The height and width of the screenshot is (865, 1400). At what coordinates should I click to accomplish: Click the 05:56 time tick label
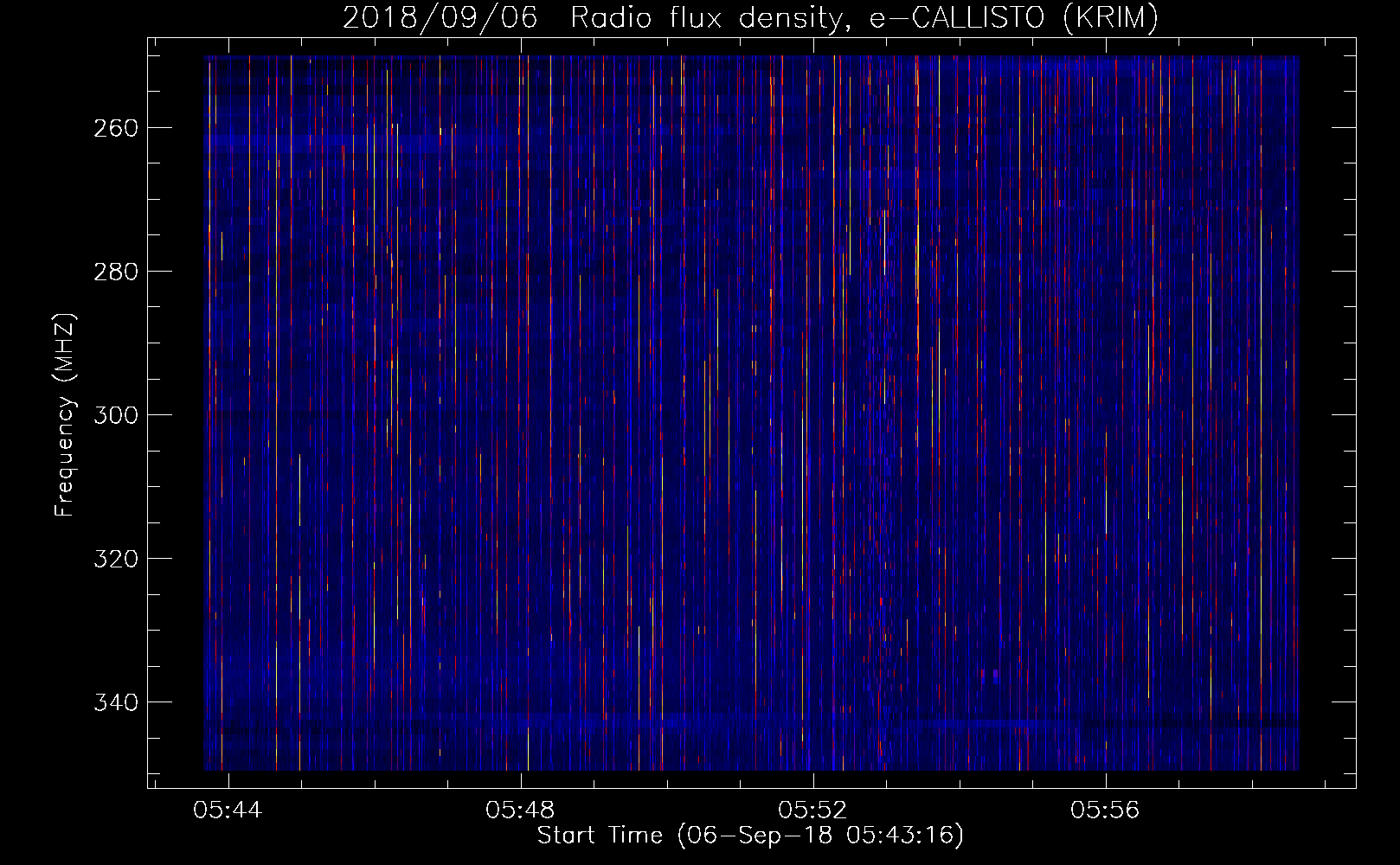[1105, 811]
